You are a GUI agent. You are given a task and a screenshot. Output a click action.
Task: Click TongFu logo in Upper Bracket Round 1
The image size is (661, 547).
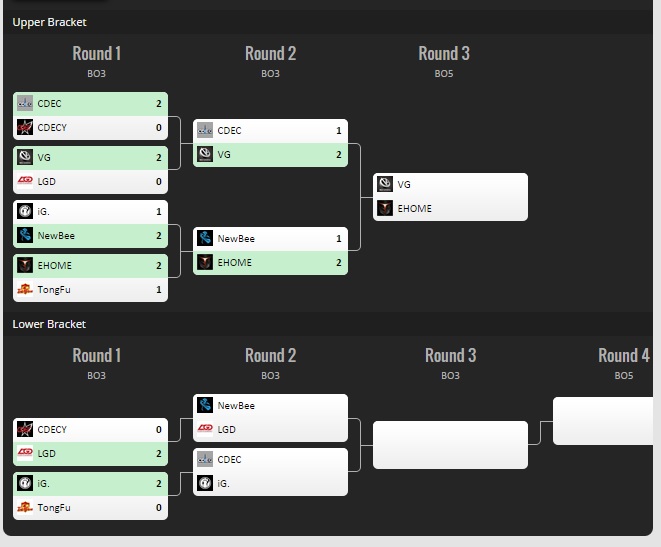[x=25, y=289]
